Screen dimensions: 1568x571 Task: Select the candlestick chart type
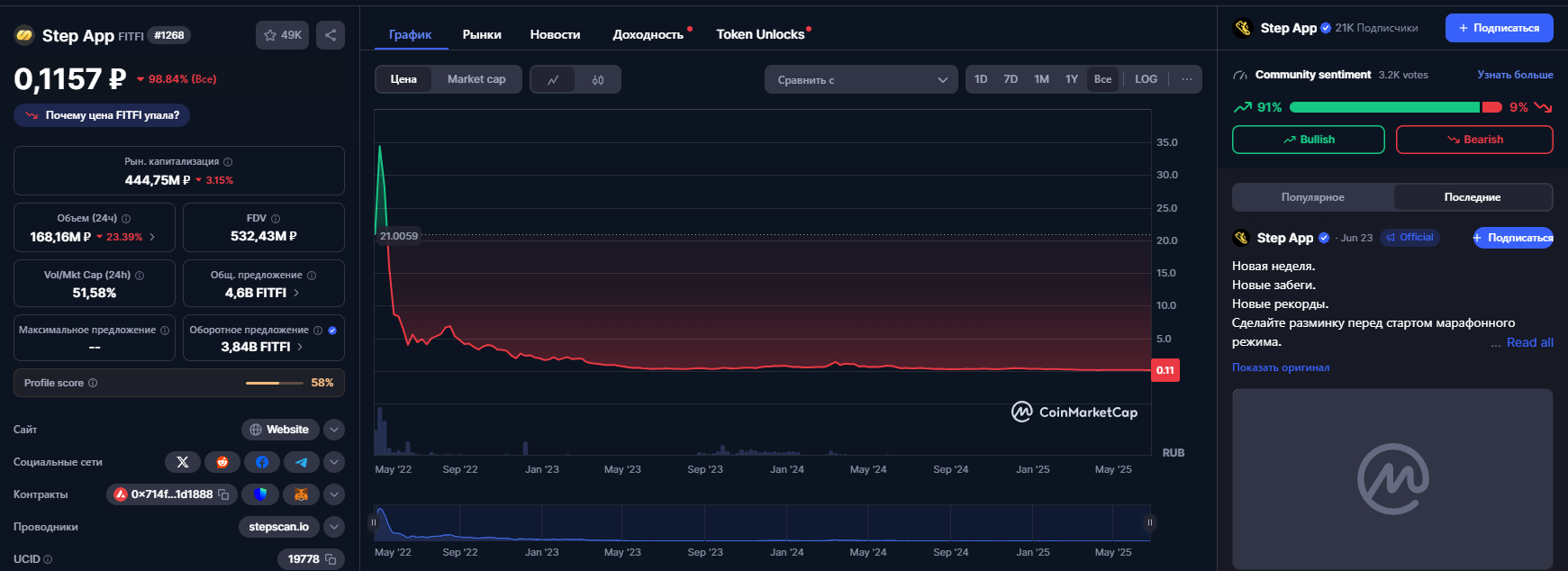pyautogui.click(x=598, y=80)
